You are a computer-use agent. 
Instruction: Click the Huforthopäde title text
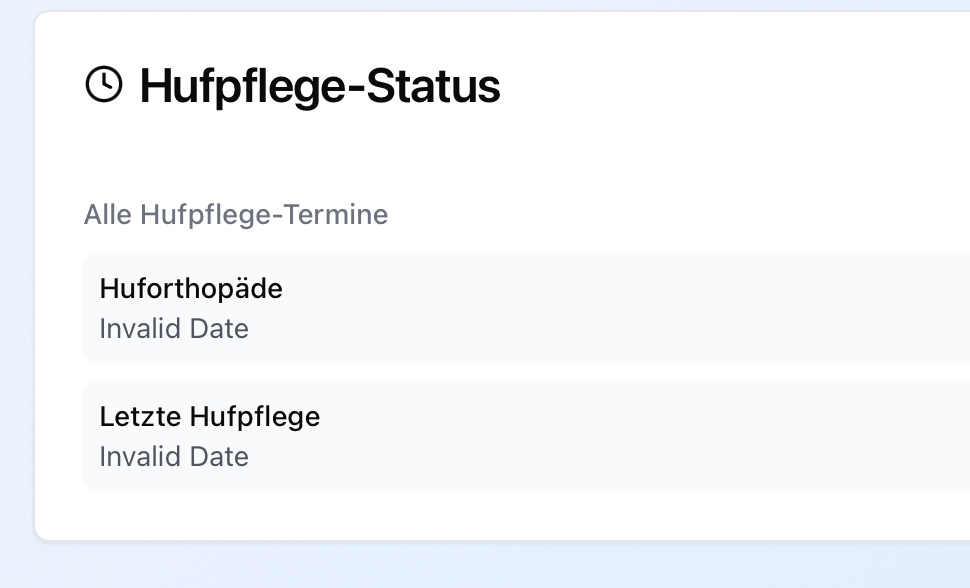pos(191,289)
